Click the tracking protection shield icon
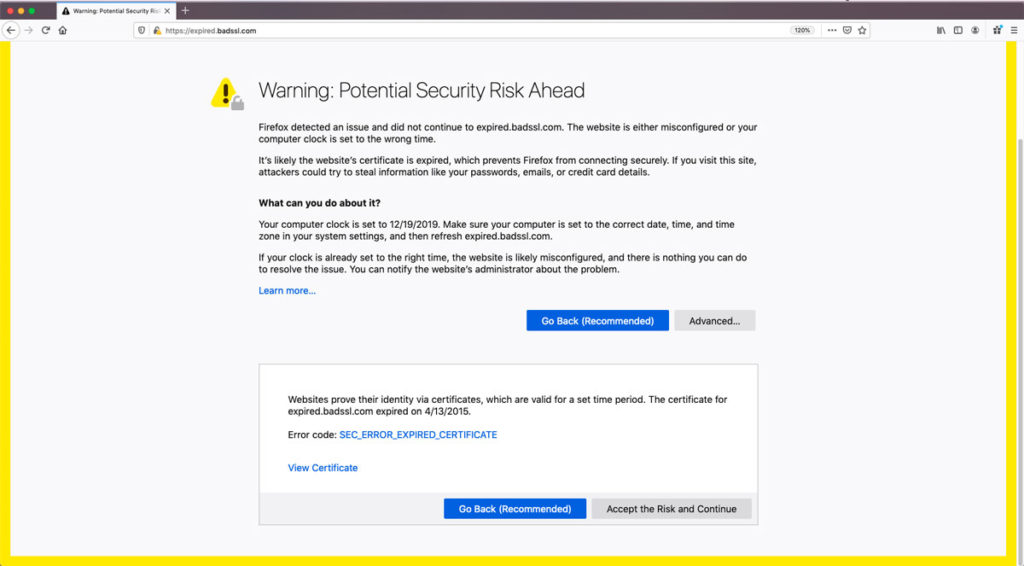Screen dimensions: 1024x566 click(142, 30)
